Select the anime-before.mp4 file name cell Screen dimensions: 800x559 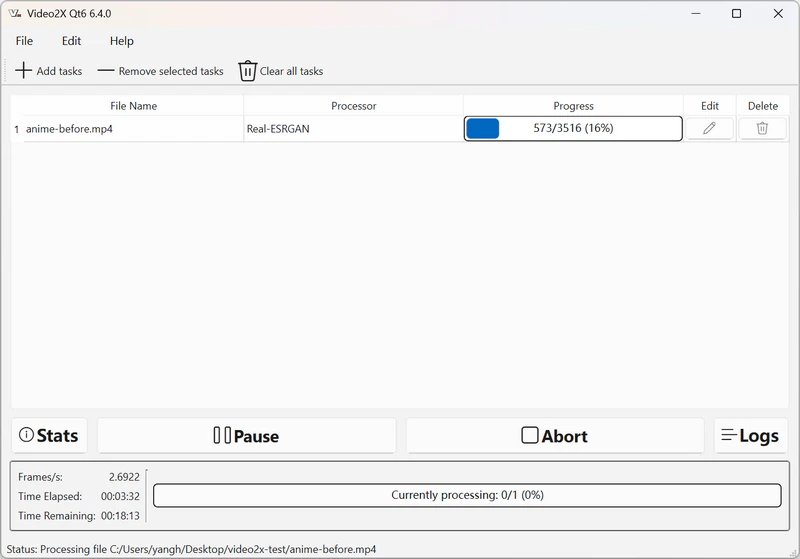click(133, 129)
